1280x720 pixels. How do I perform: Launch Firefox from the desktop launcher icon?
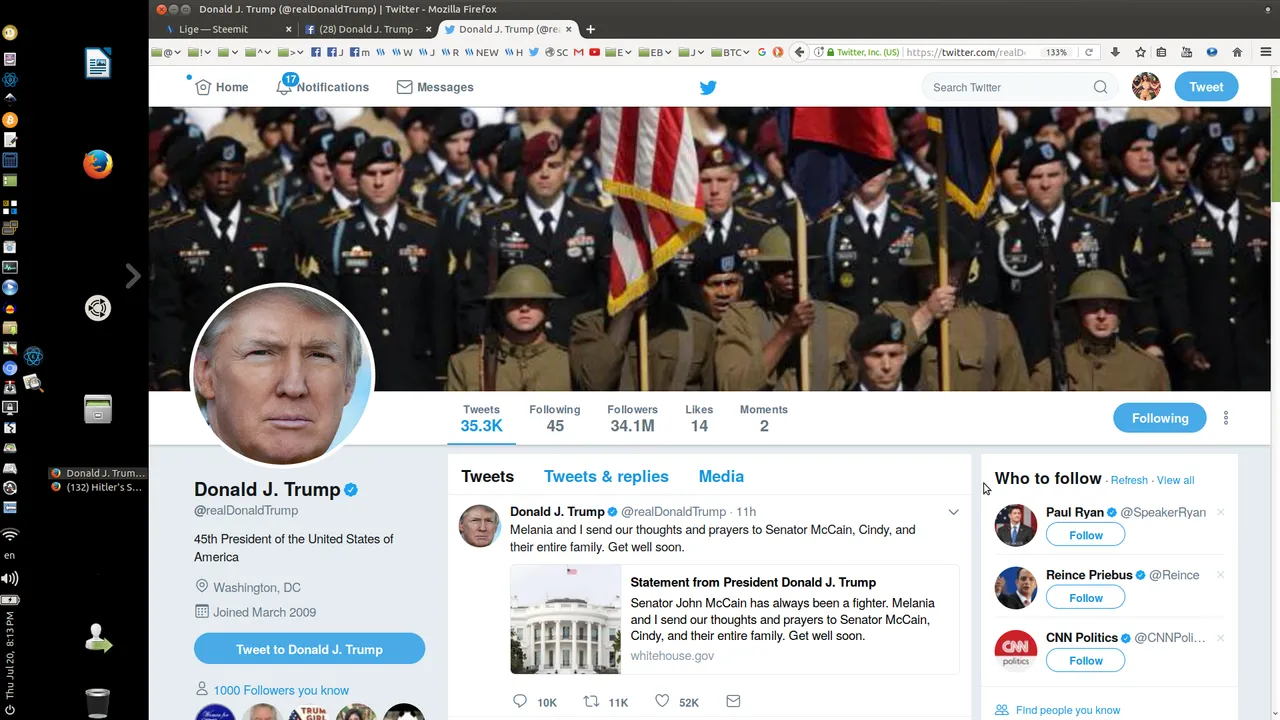[x=98, y=164]
